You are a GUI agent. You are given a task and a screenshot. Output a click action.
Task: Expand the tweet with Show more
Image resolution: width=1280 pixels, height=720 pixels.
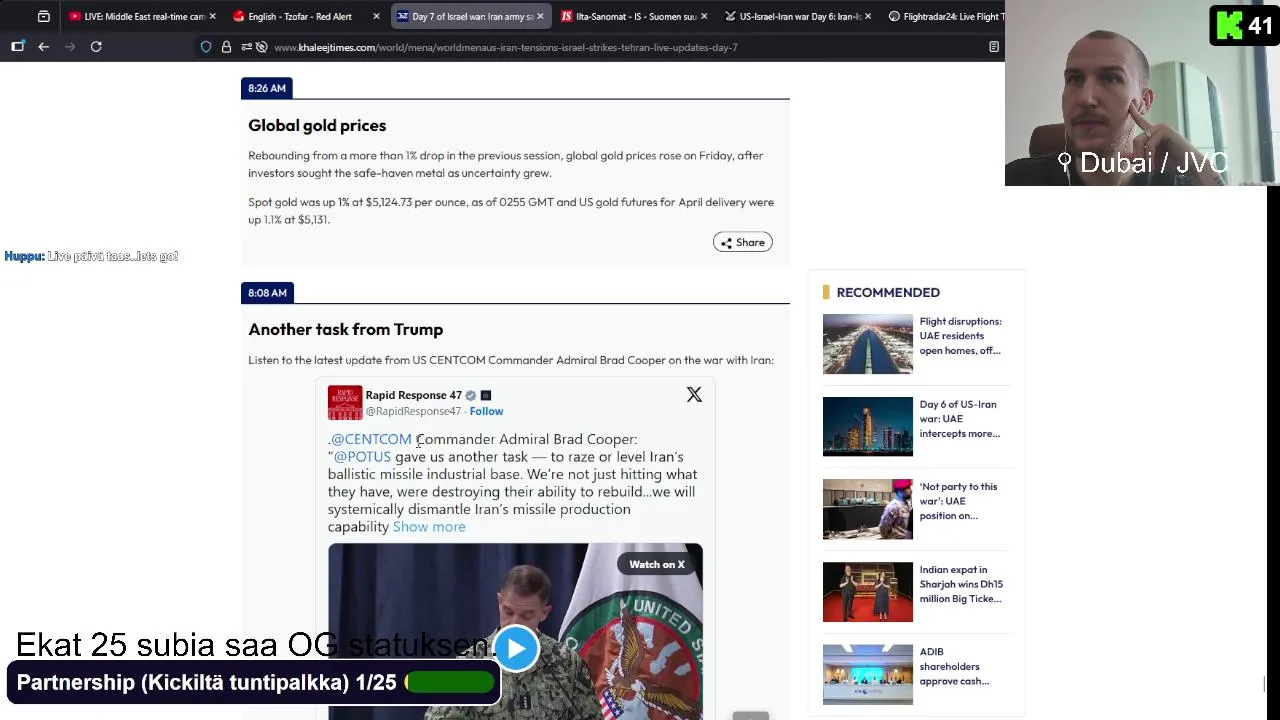429,527
